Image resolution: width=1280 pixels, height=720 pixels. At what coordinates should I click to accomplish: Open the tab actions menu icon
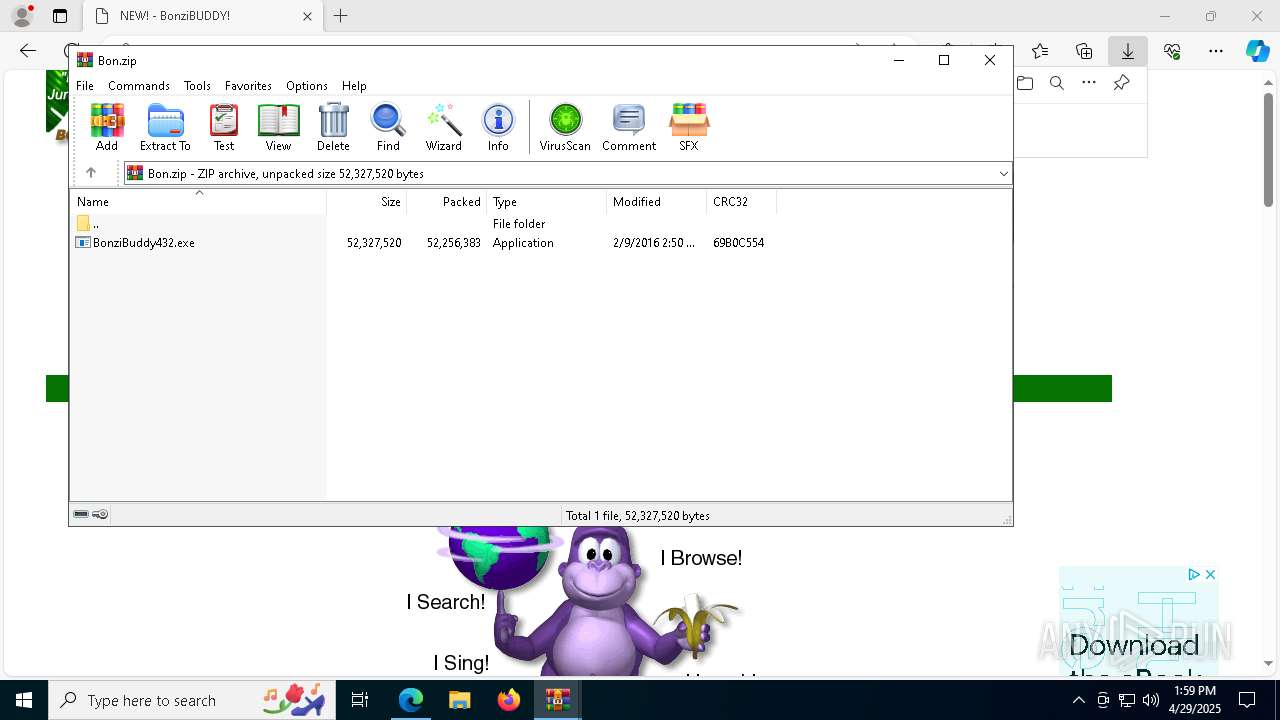tap(60, 16)
